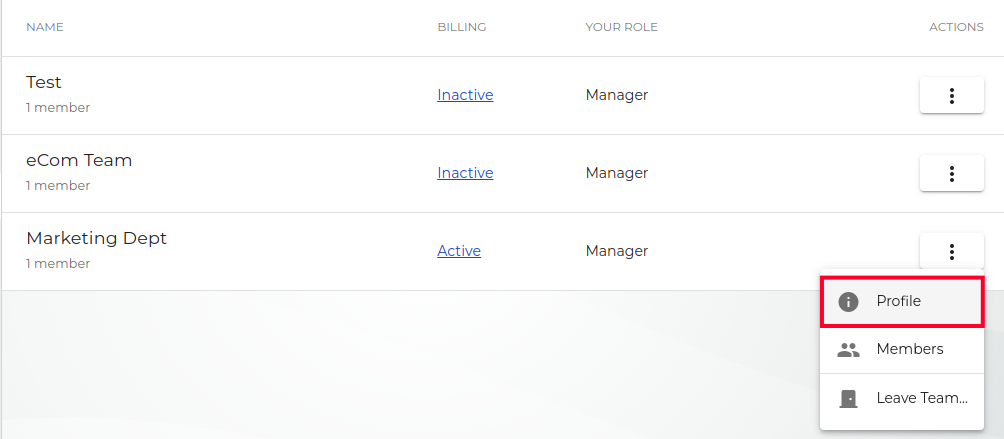Click eCom Team's Inactive billing link

(465, 174)
